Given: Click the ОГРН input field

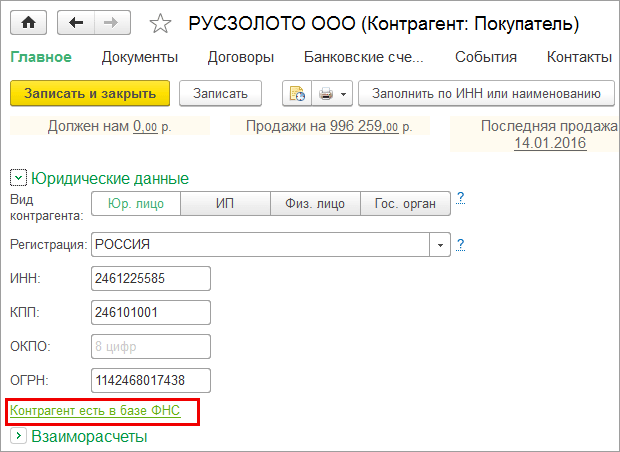Looking at the screenshot, I should click(x=151, y=380).
